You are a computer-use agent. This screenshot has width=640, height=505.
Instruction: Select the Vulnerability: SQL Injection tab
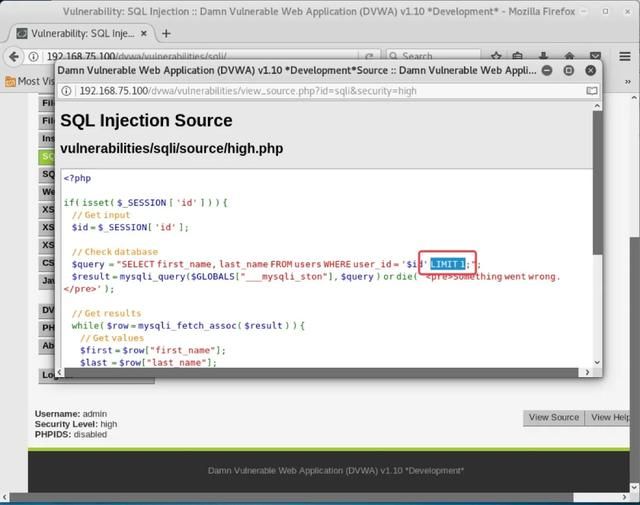[80, 33]
